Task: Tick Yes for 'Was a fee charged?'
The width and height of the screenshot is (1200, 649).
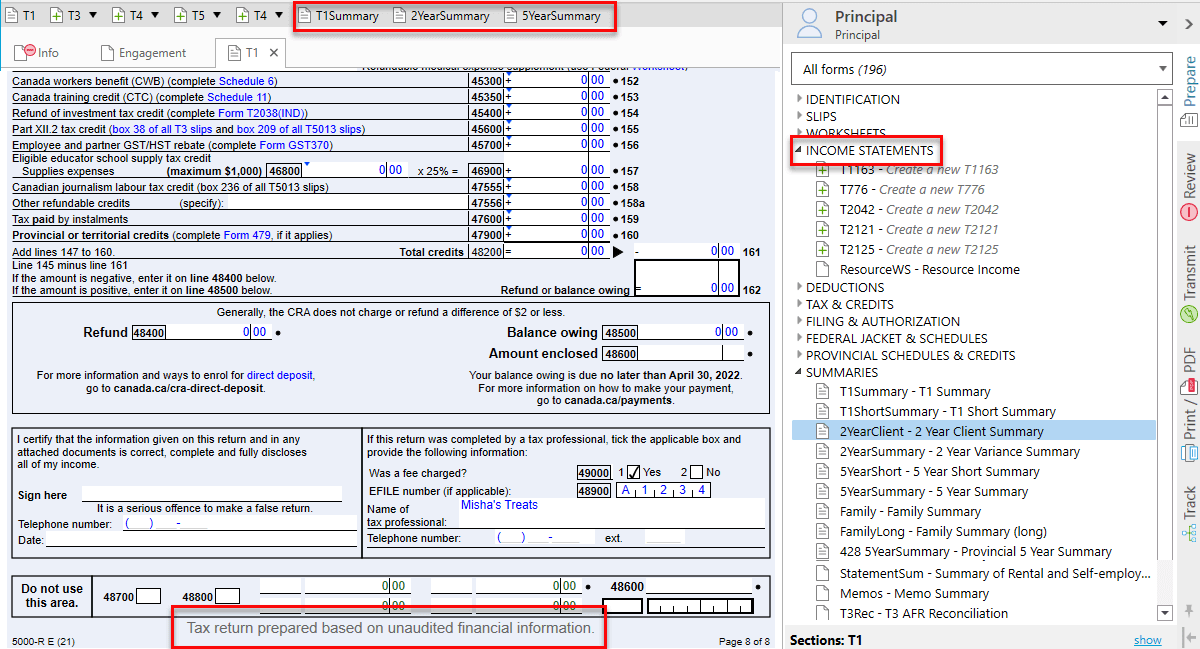Action: (633, 473)
